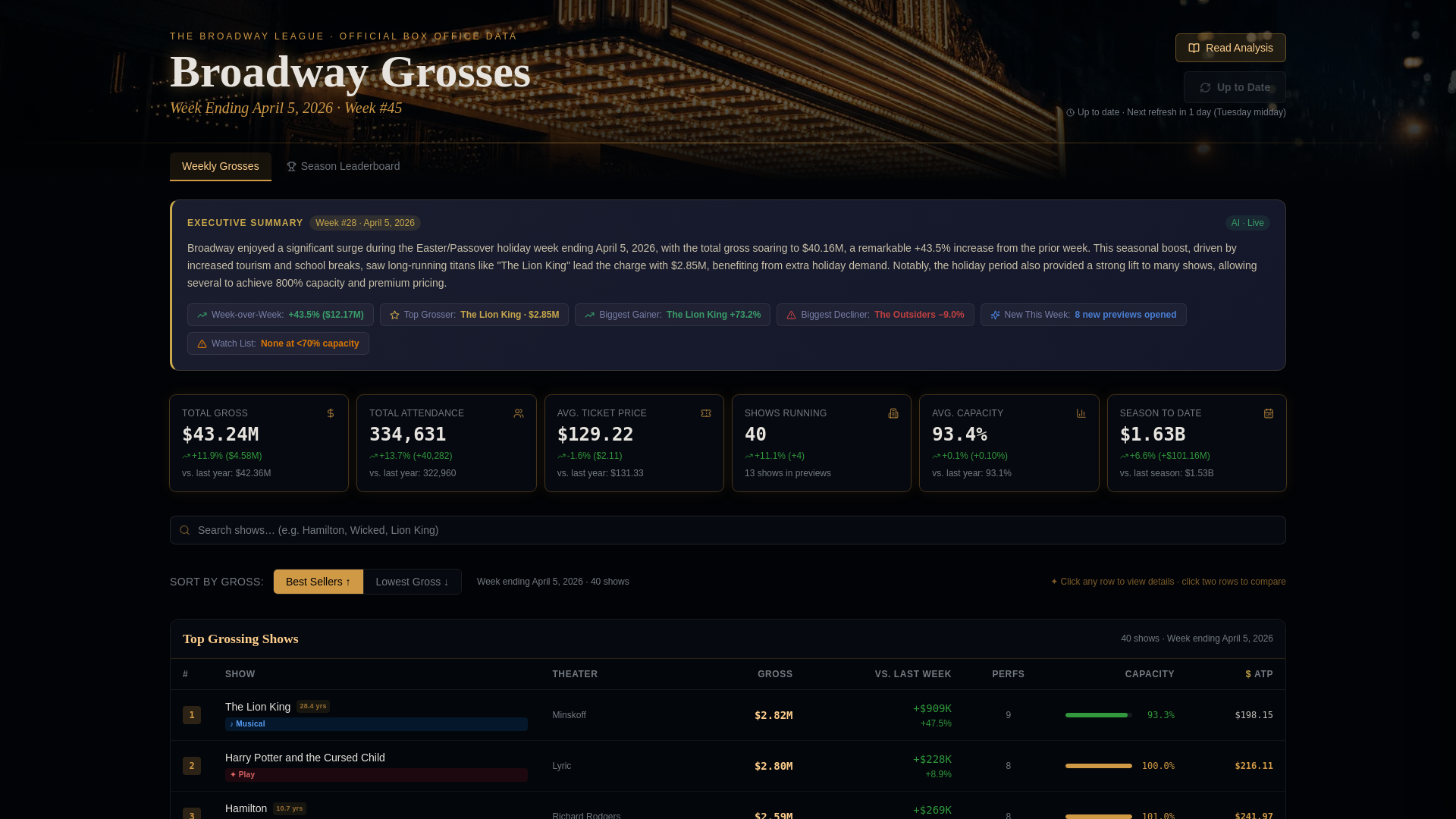Focus the Search shows input field
Viewport: 1456px width, 819px height.
728,530
